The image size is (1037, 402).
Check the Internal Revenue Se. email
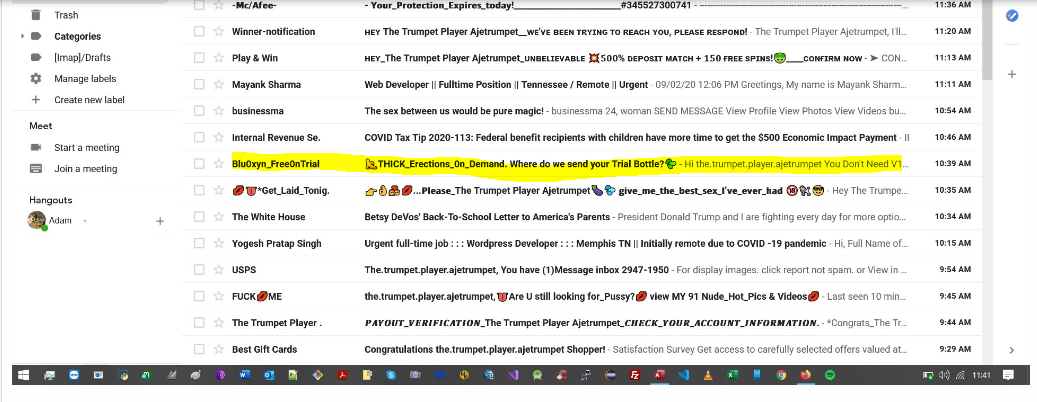(199, 137)
